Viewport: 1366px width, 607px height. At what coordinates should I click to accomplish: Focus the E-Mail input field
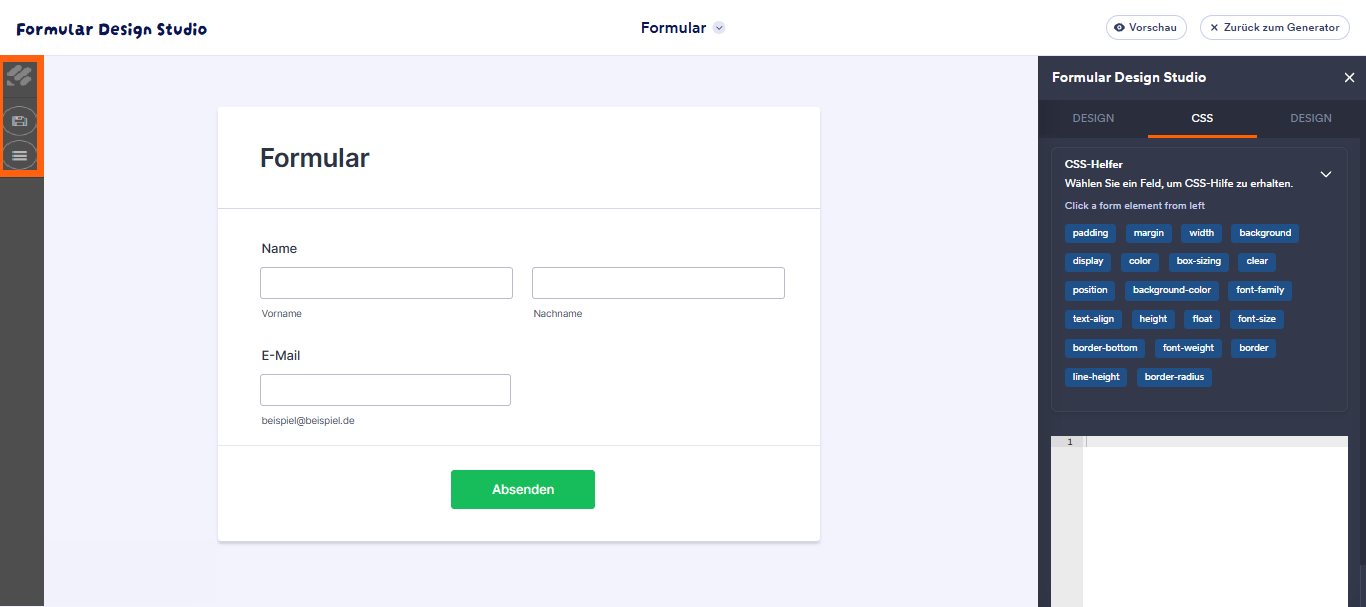point(385,390)
